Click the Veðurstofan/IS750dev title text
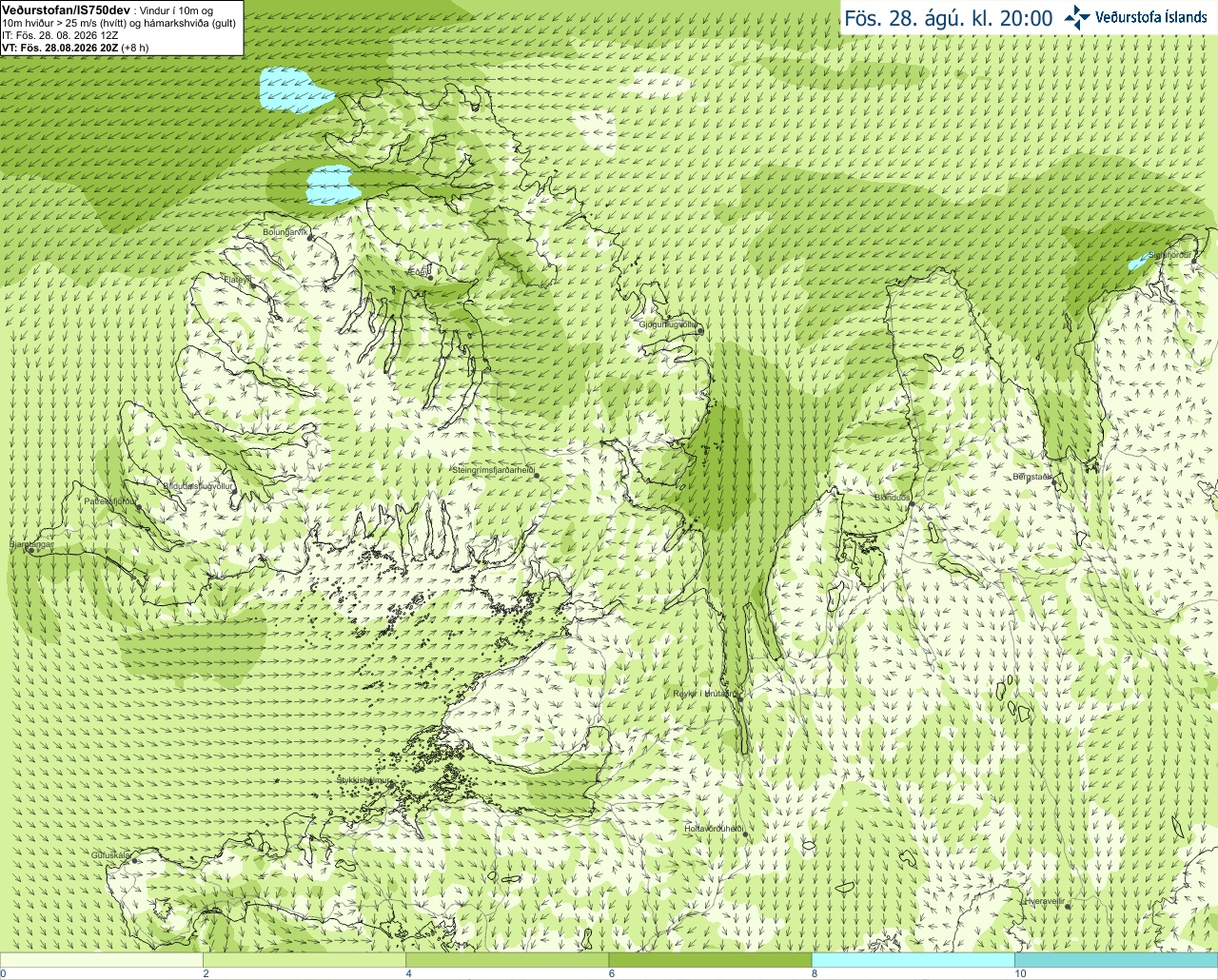The height and width of the screenshot is (980, 1218). pos(66,9)
